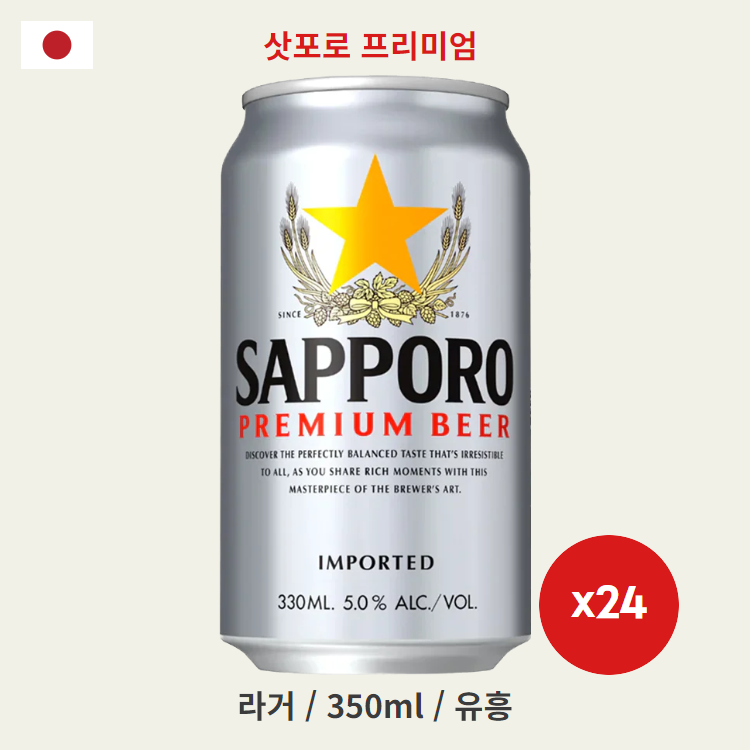Click the IMPORTED label on the can
Screen dimensions: 750x750
coord(376,562)
